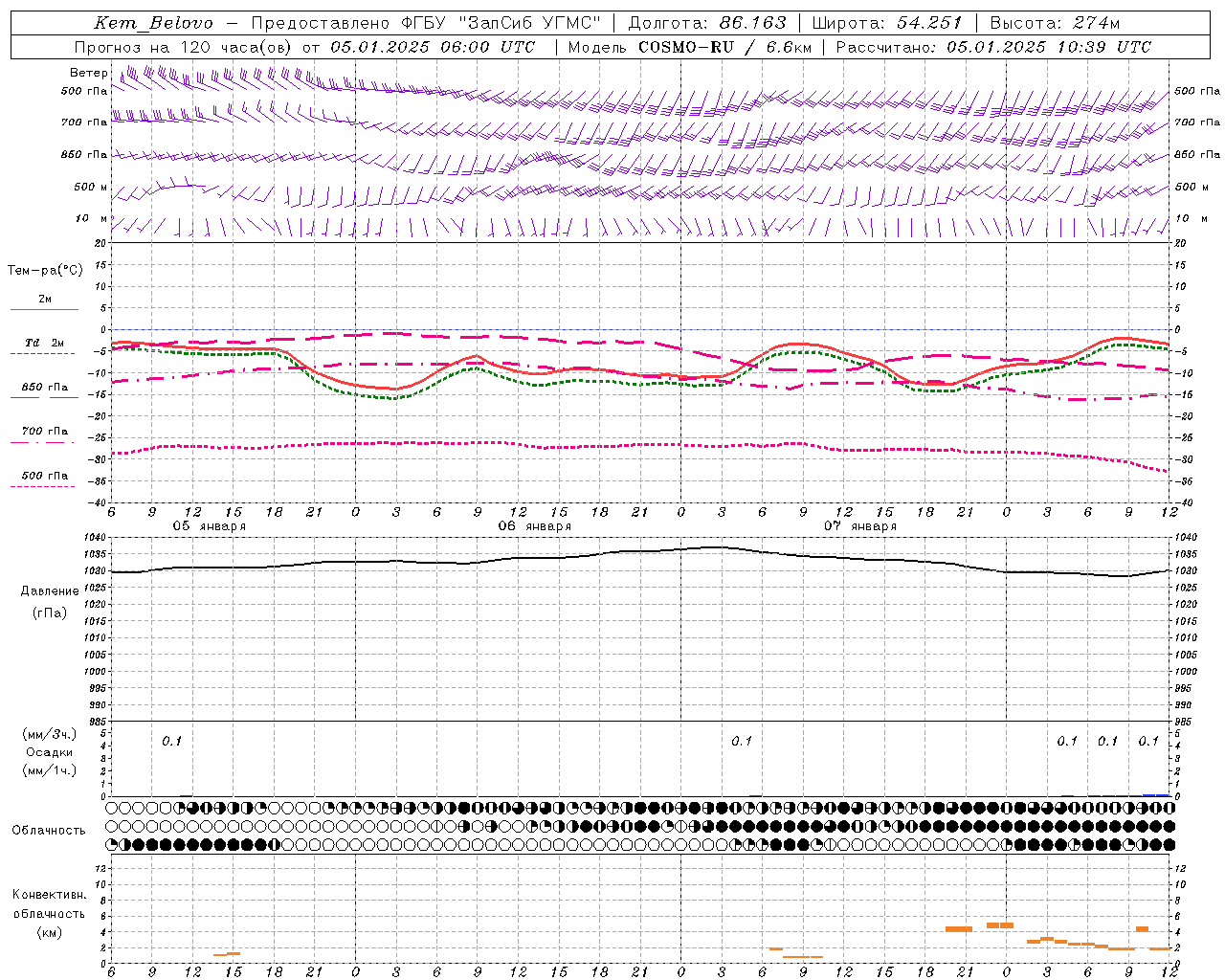Select the forecast start time 05.01.2025 06:00 UTC
Image resolution: width=1225 pixels, height=980 pixels.
click(x=433, y=47)
